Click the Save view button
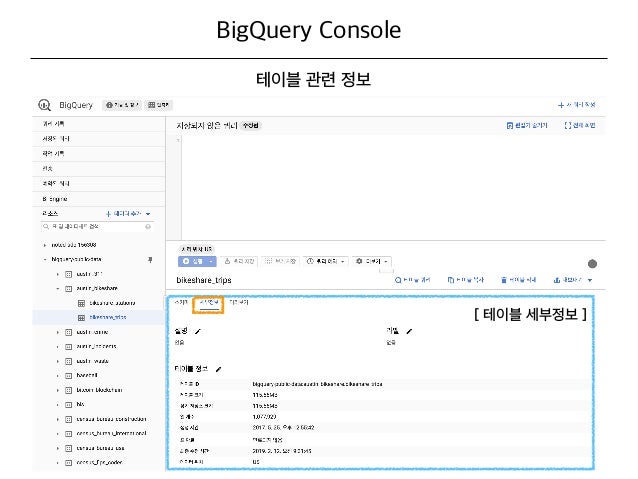Screen dimensions: 638x479 280,261
